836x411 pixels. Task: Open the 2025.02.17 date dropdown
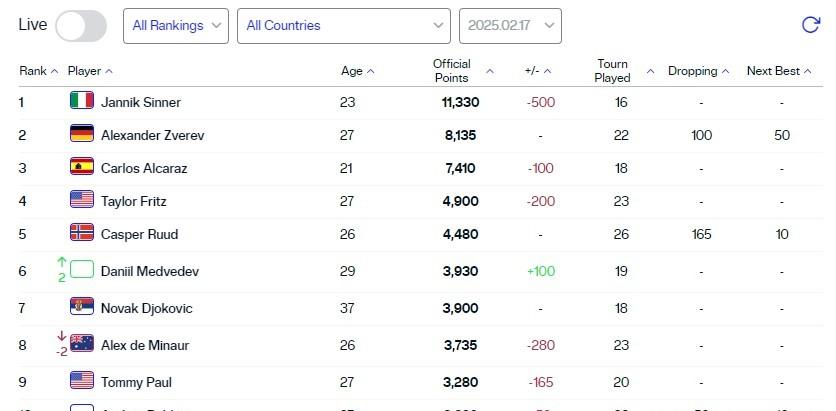510,26
